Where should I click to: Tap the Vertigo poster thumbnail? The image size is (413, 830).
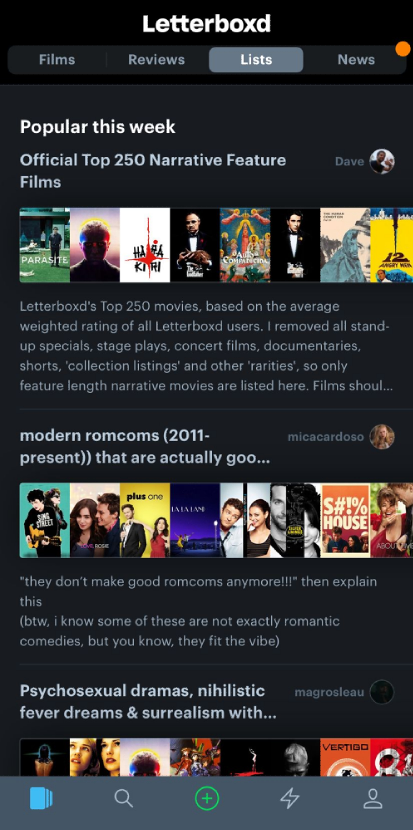pyautogui.click(x=345, y=757)
